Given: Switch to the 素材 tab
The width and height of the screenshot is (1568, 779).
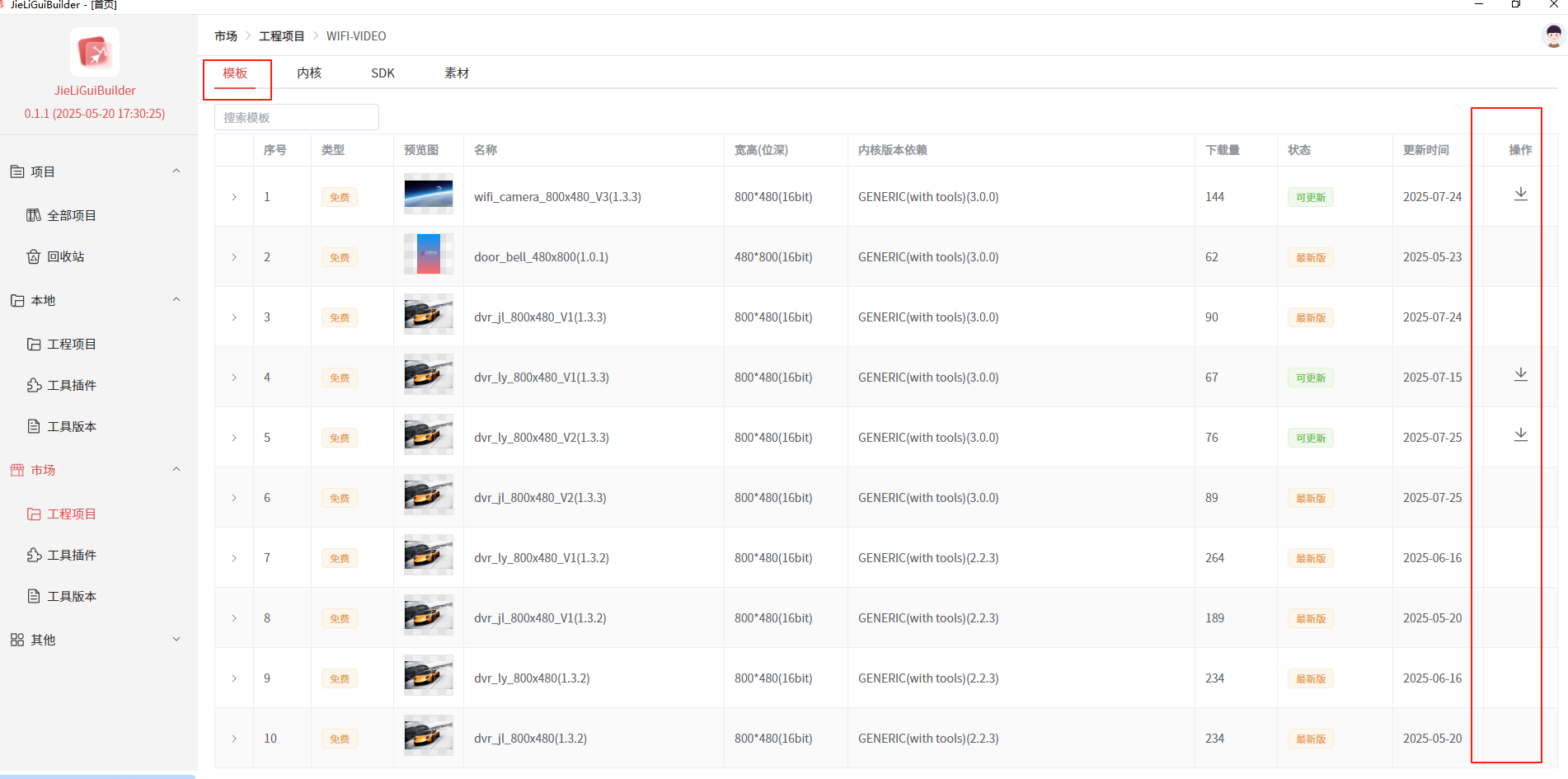Looking at the screenshot, I should [457, 73].
